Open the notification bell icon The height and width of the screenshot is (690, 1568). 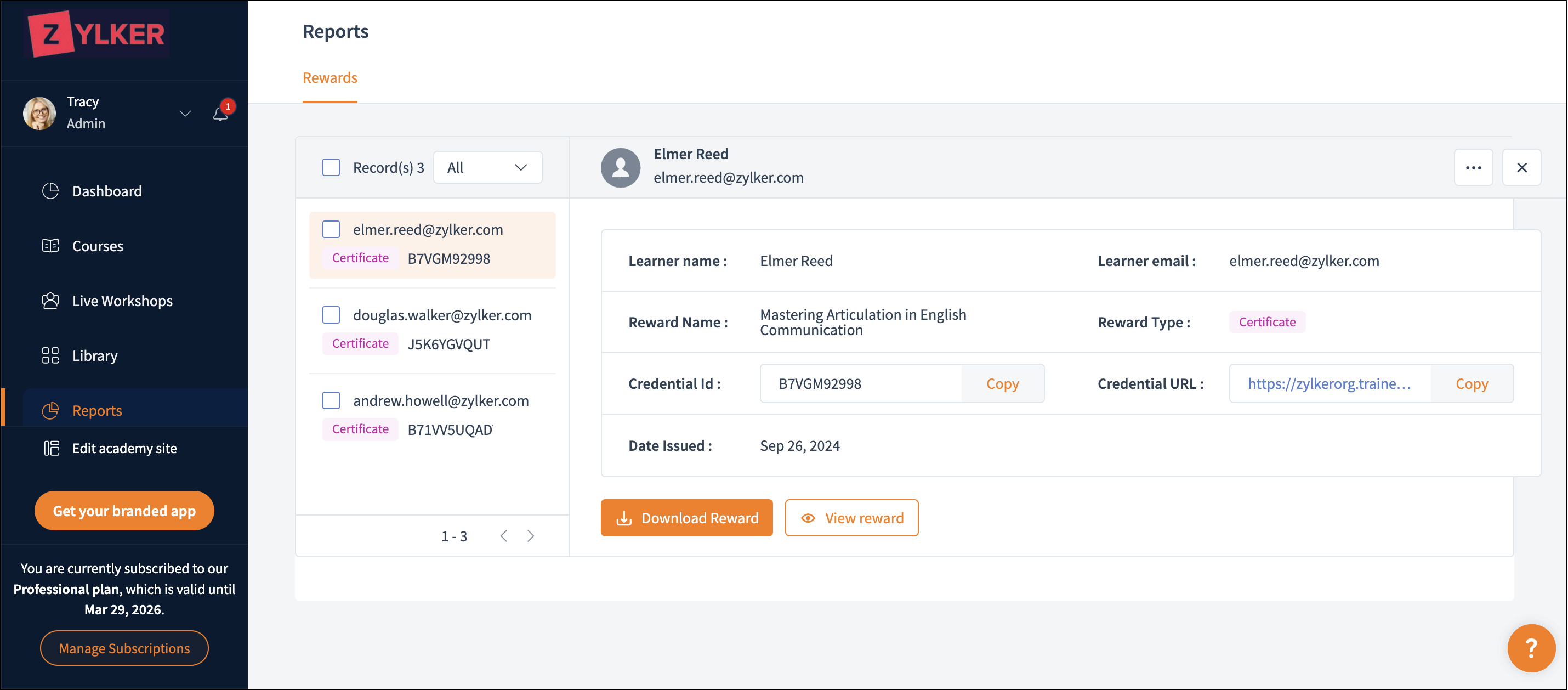tap(220, 114)
